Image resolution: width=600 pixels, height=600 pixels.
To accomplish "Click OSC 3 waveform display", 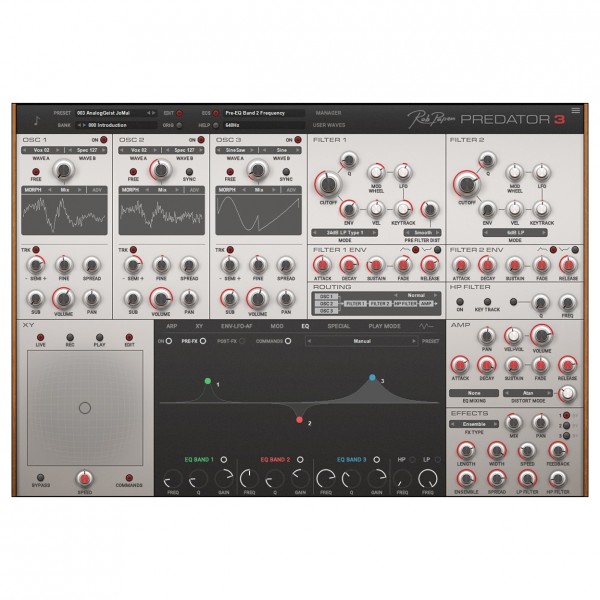I will click(x=258, y=214).
